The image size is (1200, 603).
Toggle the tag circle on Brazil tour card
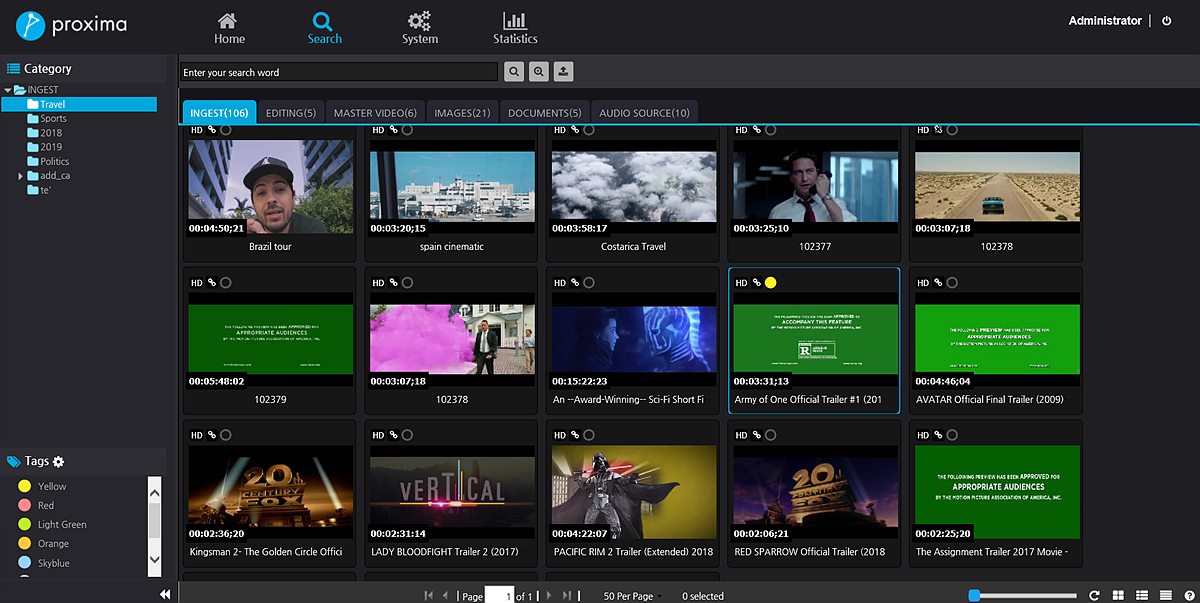coord(226,130)
